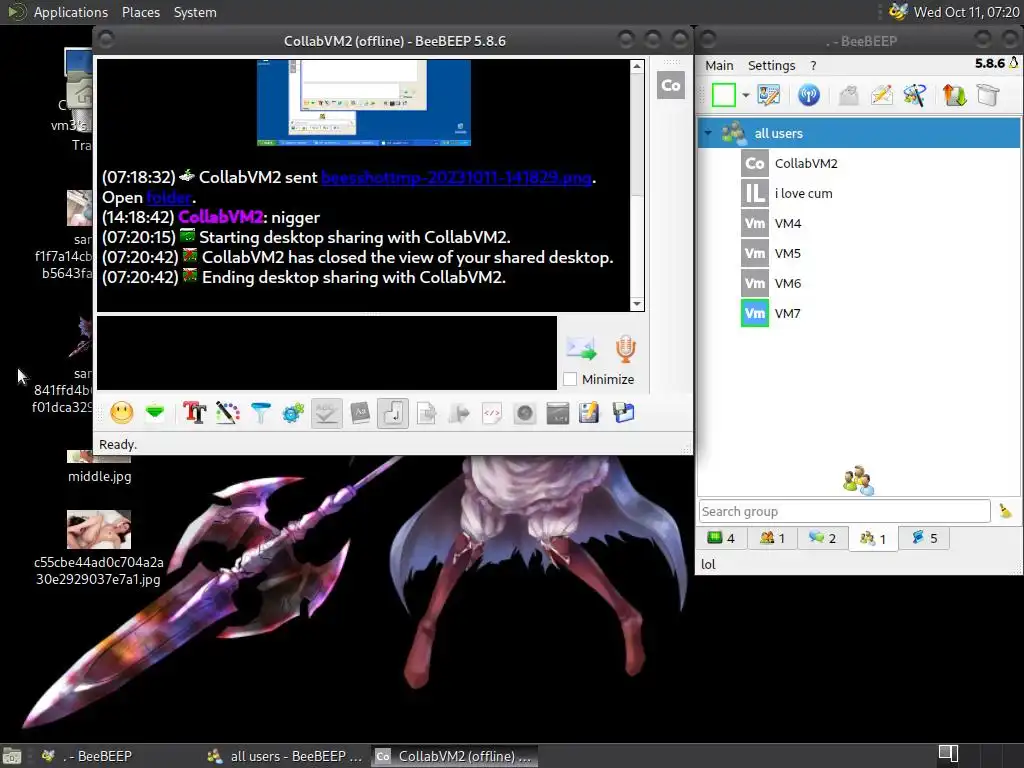This screenshot has width=1024, height=768.
Task: Click the chat scrollbar down arrow
Action: (x=637, y=304)
